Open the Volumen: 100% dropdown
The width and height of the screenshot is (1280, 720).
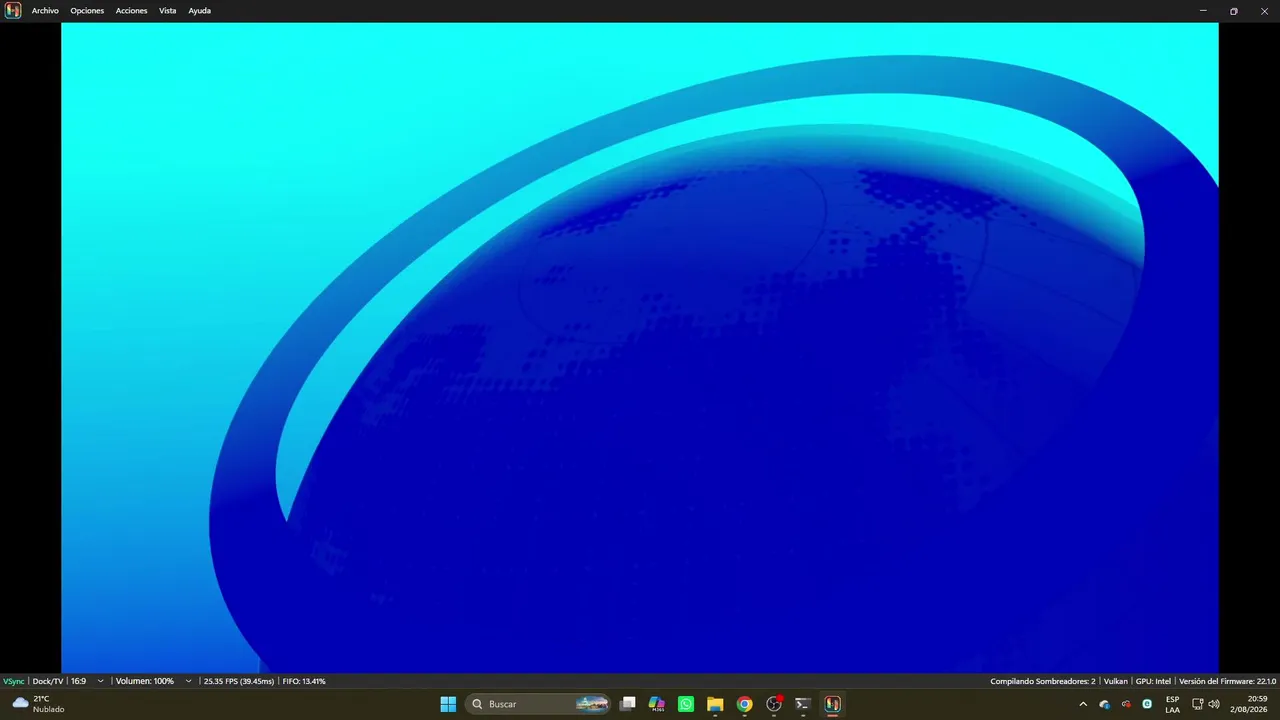pos(153,681)
